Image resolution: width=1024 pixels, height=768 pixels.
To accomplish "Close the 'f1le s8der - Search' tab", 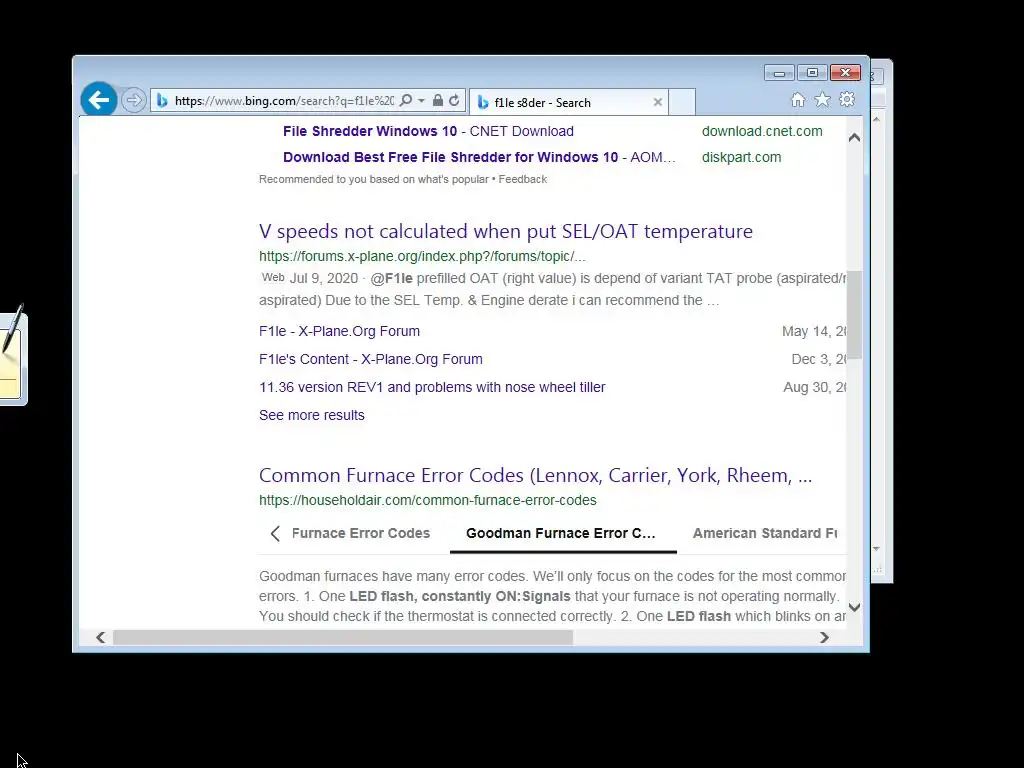I will pos(658,102).
